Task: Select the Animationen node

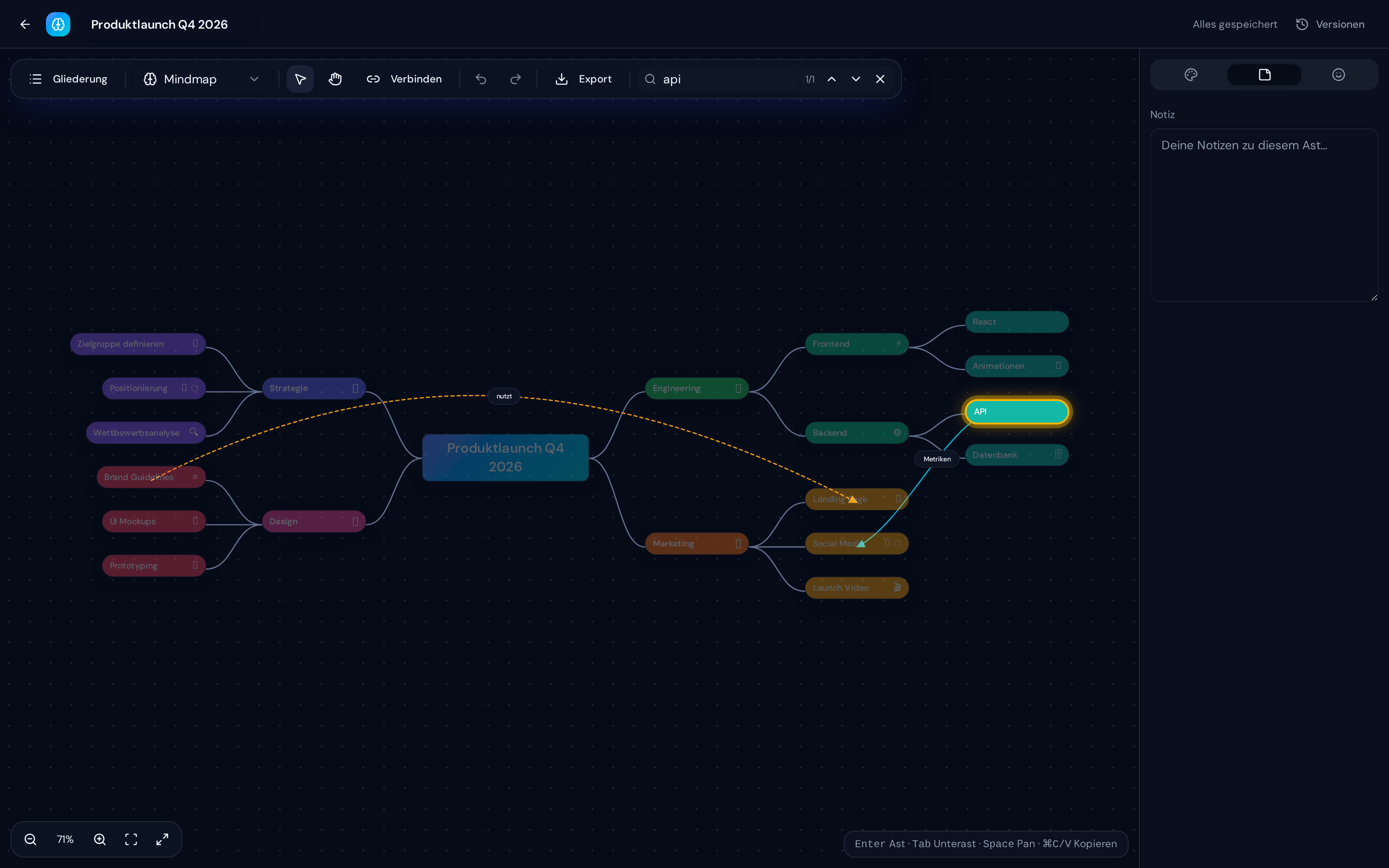Action: click(x=1017, y=366)
